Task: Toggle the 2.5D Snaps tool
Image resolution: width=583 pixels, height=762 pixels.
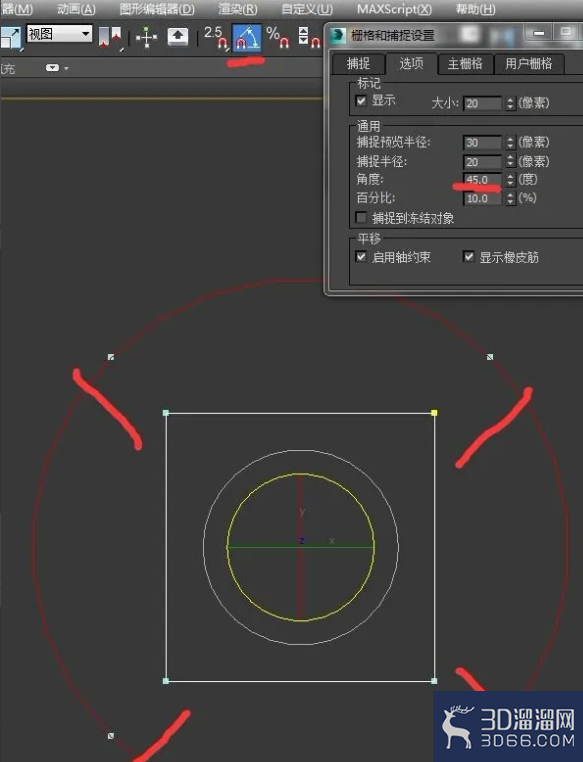Action: pyautogui.click(x=216, y=38)
